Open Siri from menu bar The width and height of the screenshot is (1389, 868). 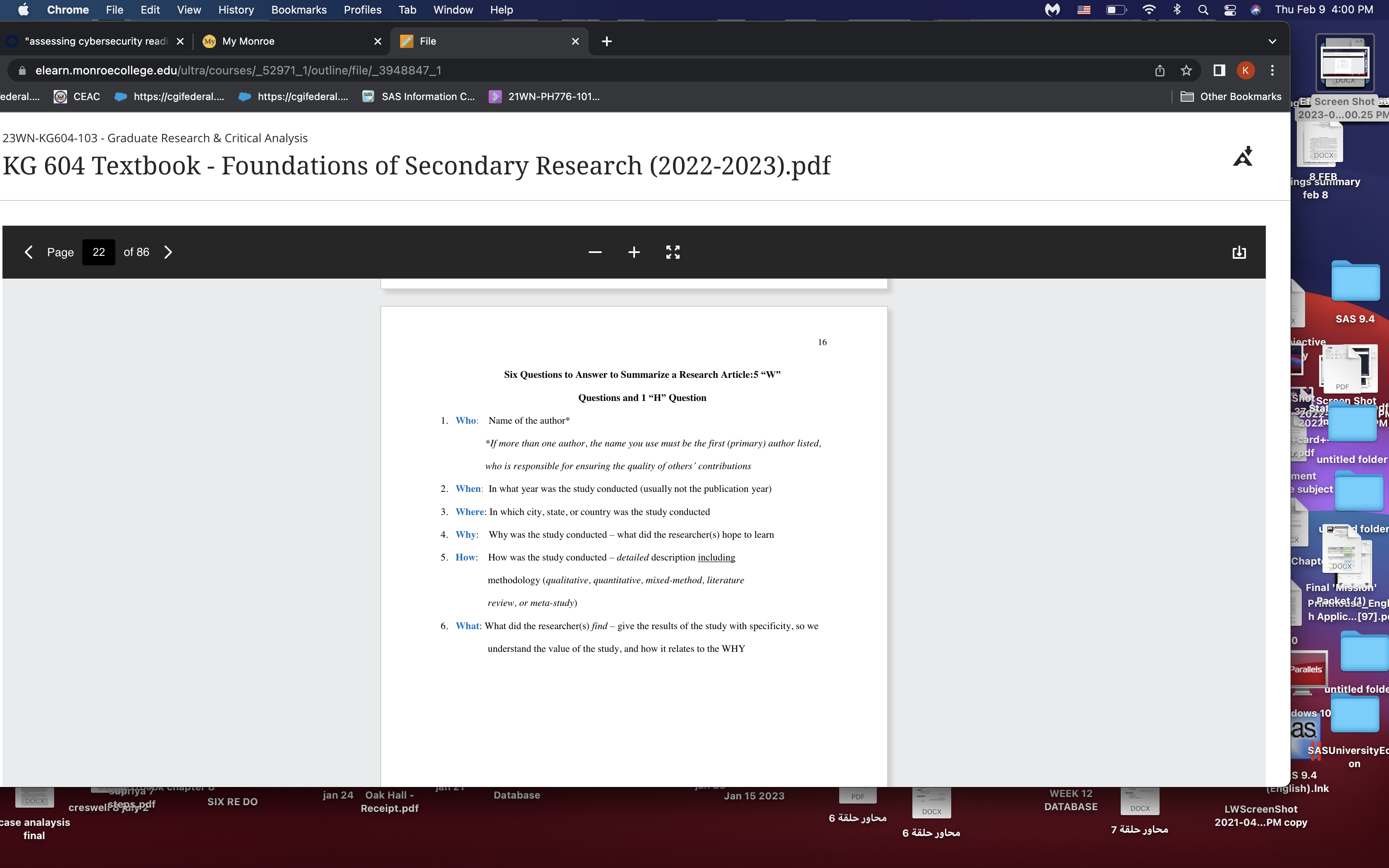pos(1256,10)
